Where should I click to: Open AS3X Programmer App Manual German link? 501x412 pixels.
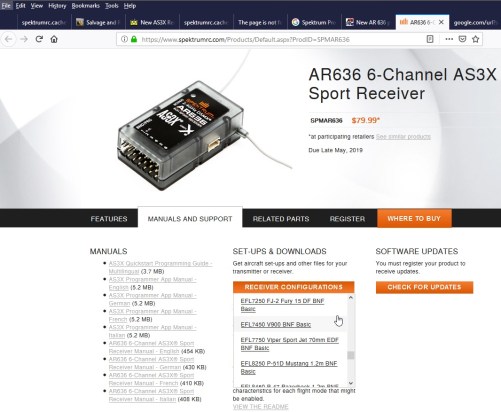[x=152, y=299]
